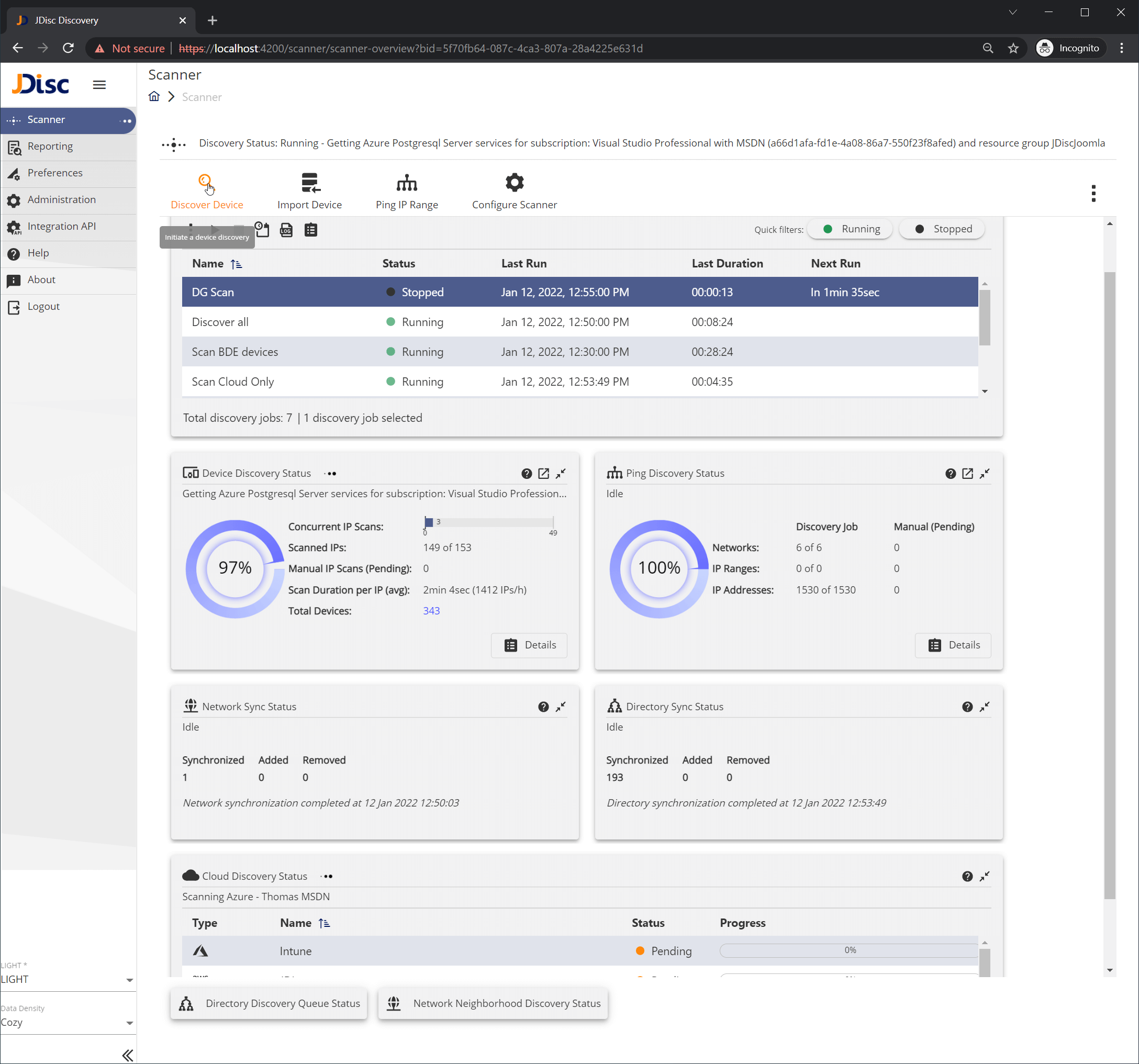Click the Discover Device icon
The width and height of the screenshot is (1139, 1064).
coord(205,182)
